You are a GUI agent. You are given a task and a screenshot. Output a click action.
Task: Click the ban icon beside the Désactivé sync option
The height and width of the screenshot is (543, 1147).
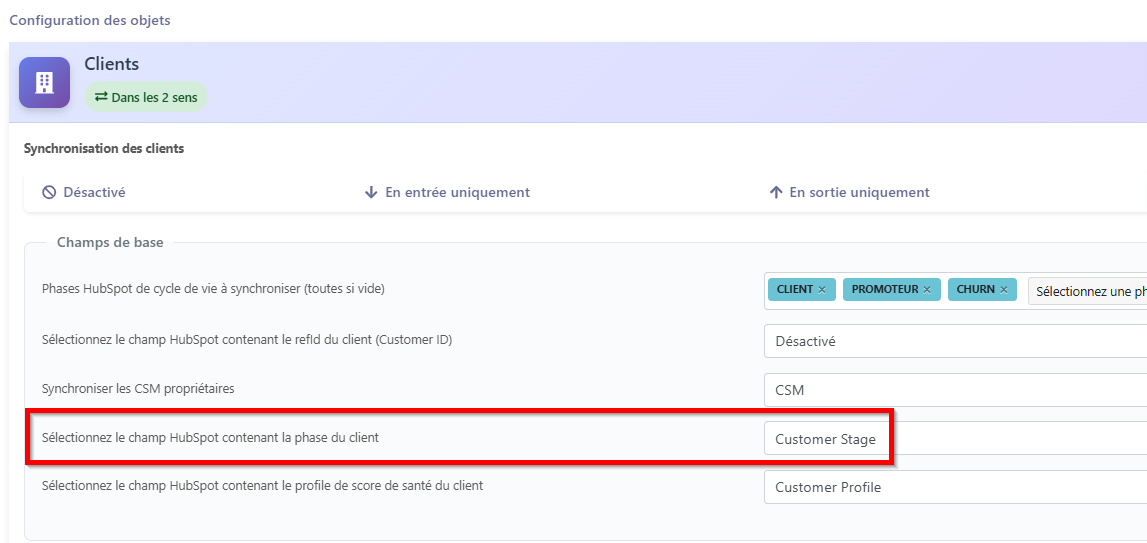click(49, 192)
